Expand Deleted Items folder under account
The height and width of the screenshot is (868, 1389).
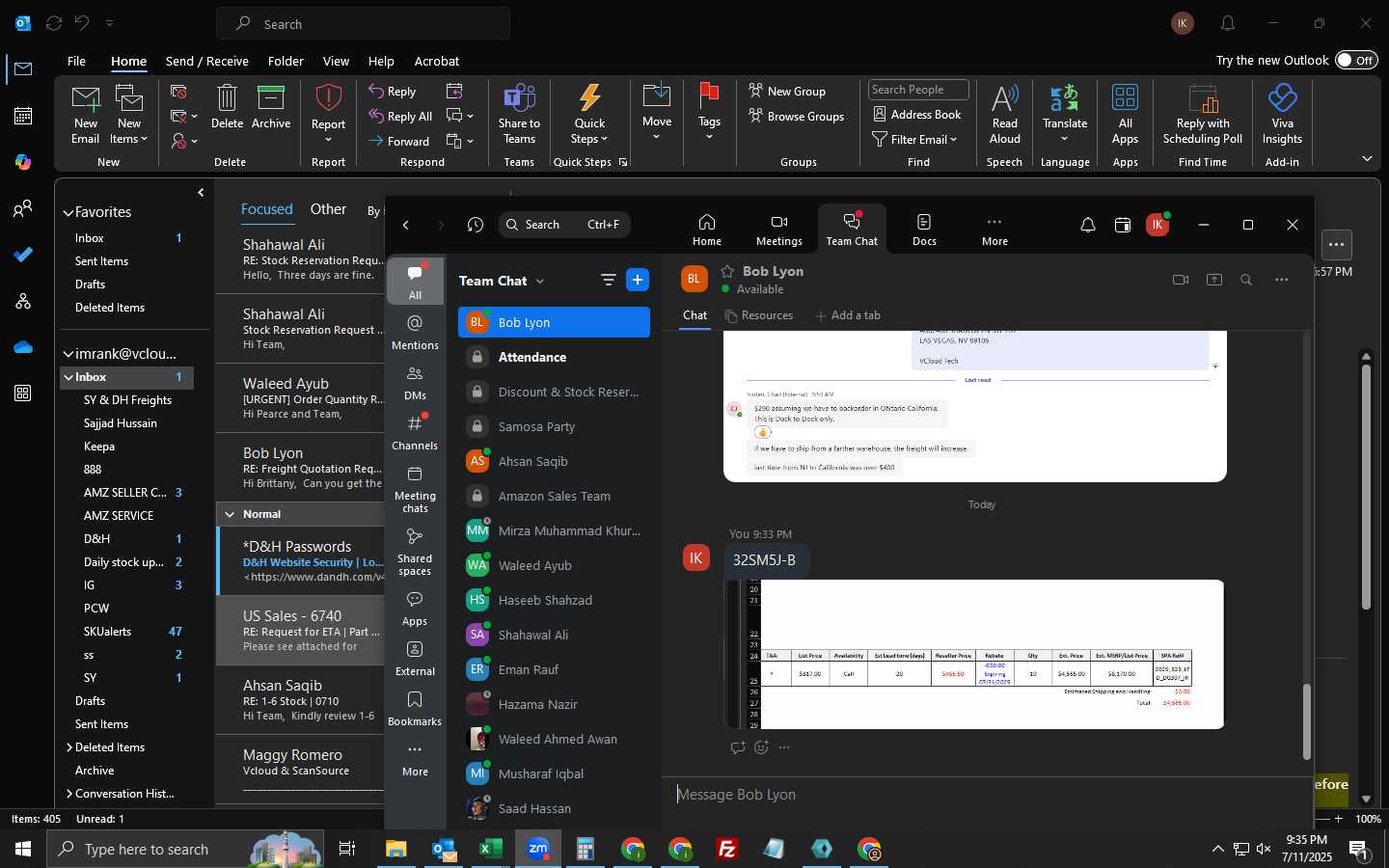coord(69,747)
